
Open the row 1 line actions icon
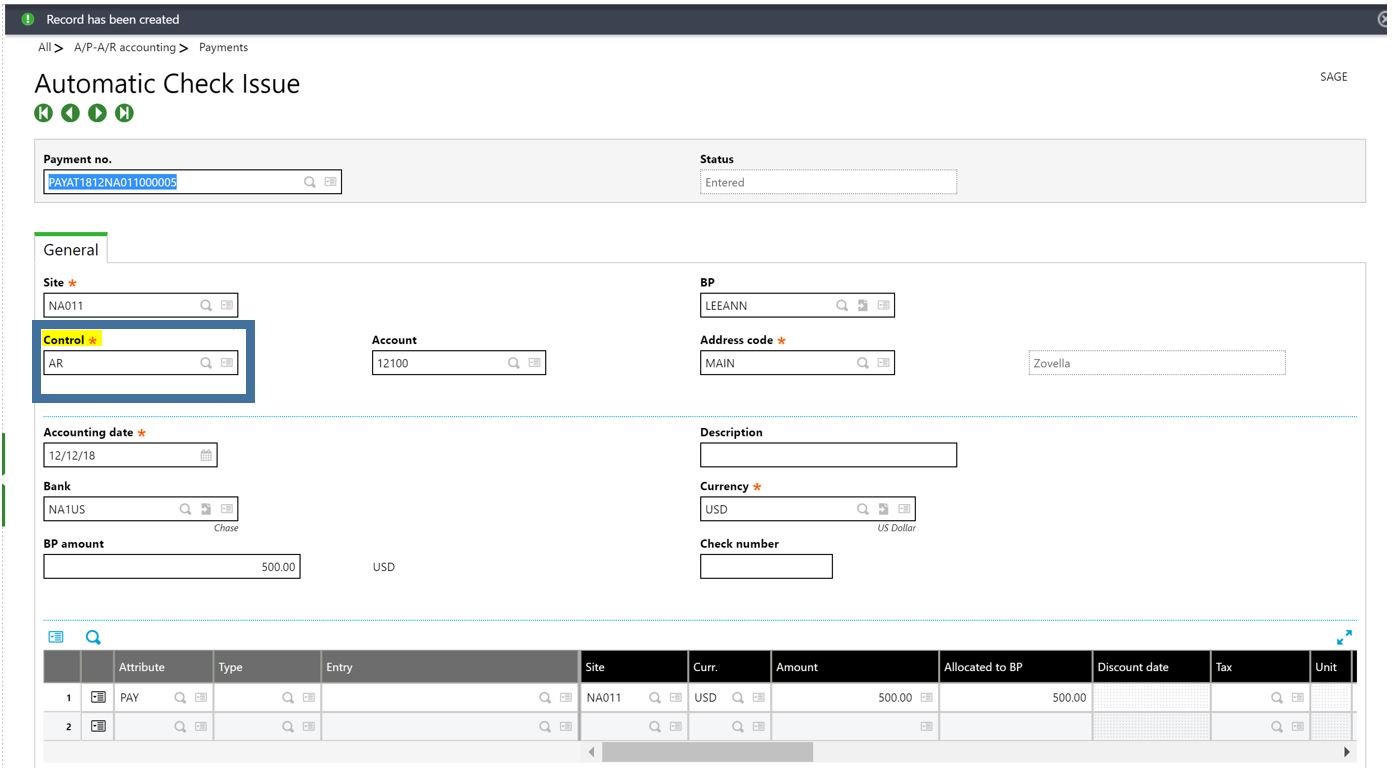(x=98, y=698)
